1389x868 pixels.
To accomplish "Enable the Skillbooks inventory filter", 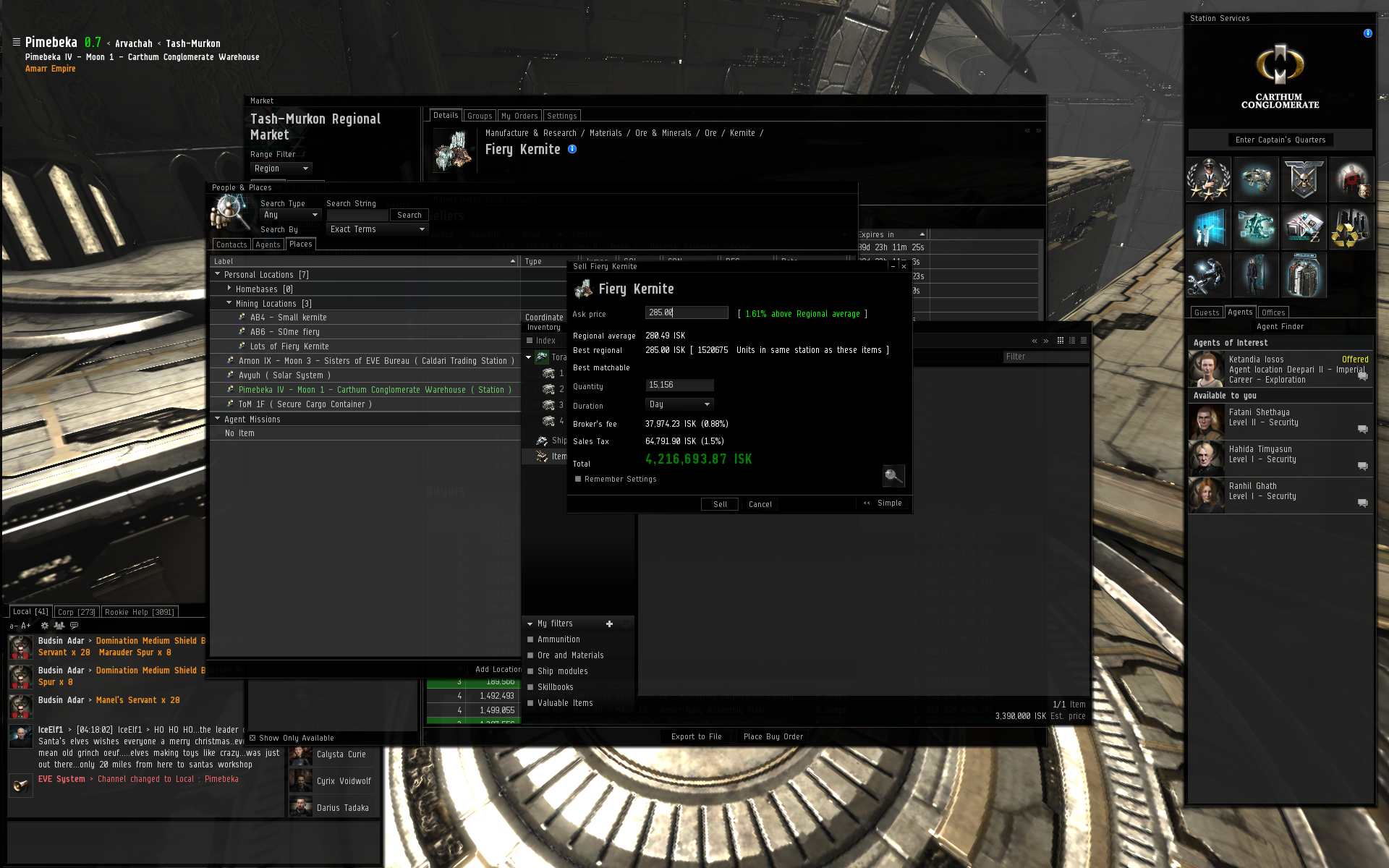I will point(530,687).
